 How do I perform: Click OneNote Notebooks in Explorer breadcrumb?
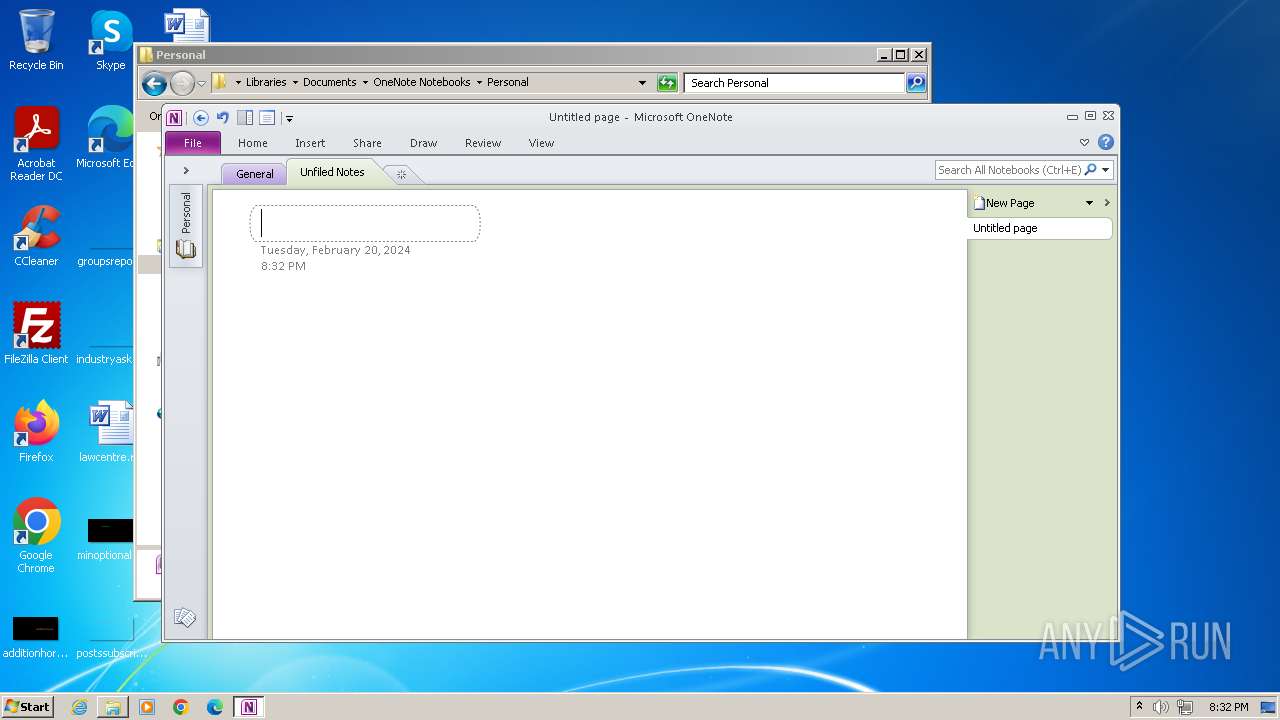coord(421,82)
